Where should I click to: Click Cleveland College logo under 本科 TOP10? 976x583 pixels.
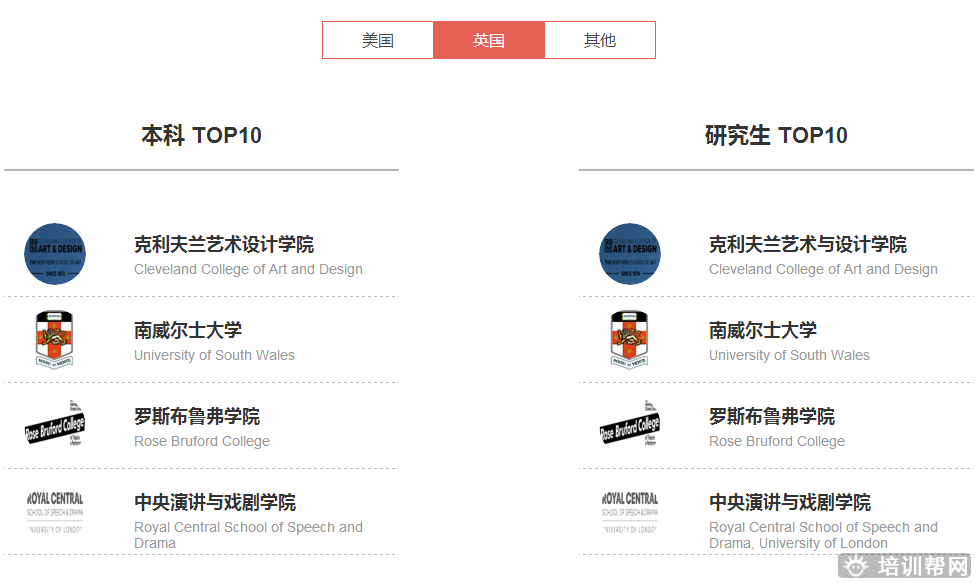click(x=55, y=254)
